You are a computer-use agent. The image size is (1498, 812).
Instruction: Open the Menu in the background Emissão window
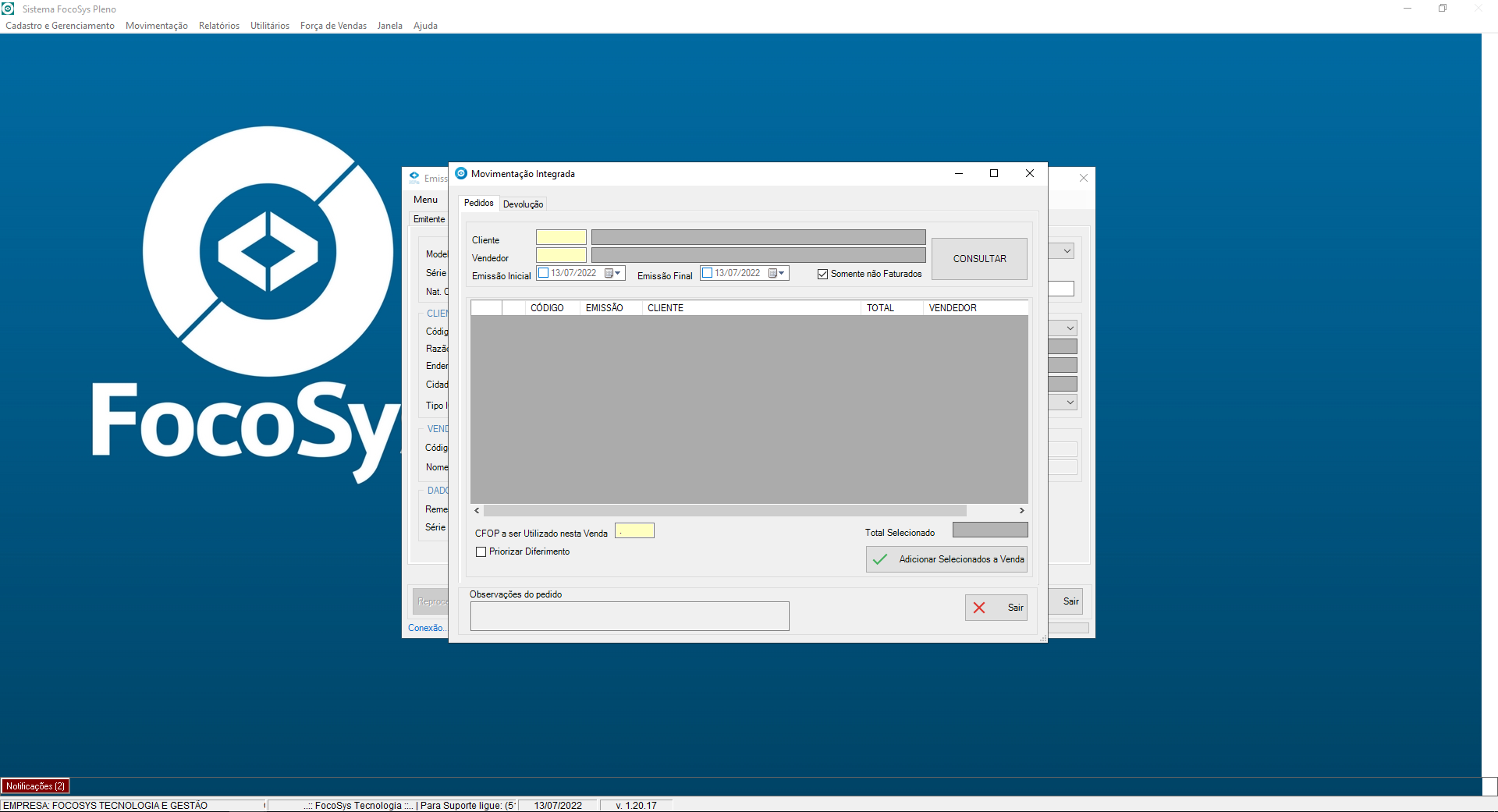click(x=425, y=200)
